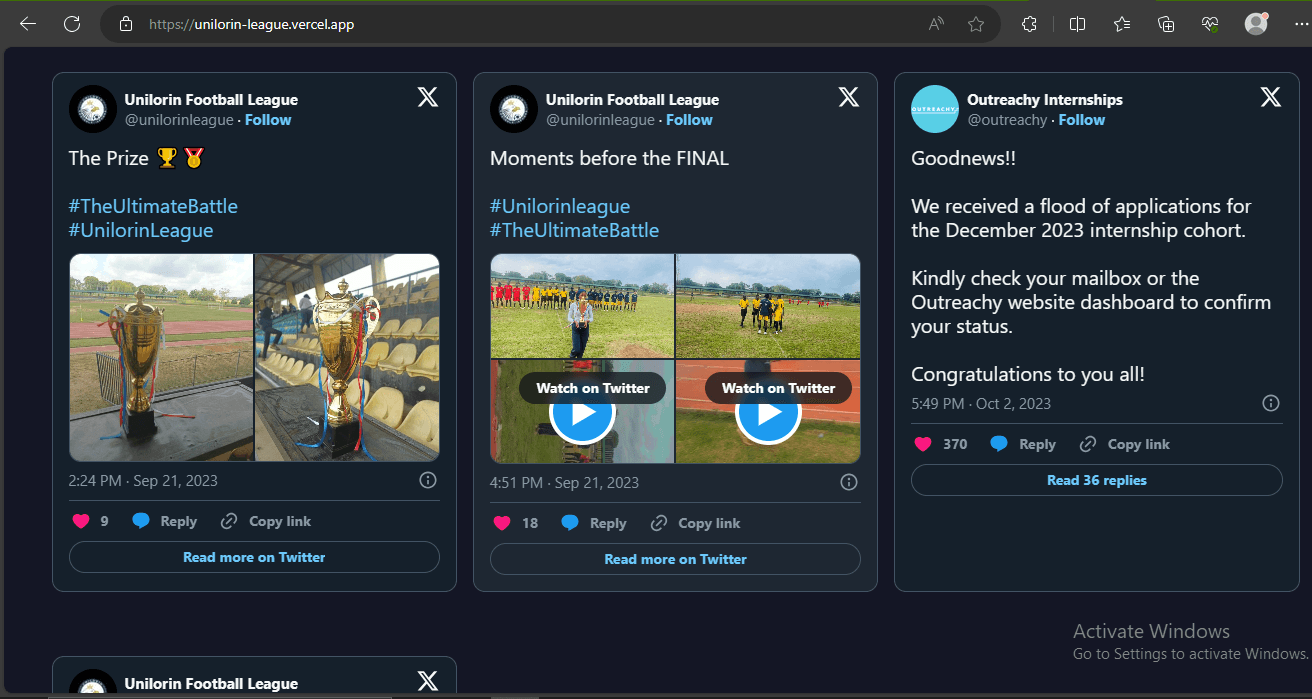
Task: View site information lock icon
Action: (x=126, y=24)
